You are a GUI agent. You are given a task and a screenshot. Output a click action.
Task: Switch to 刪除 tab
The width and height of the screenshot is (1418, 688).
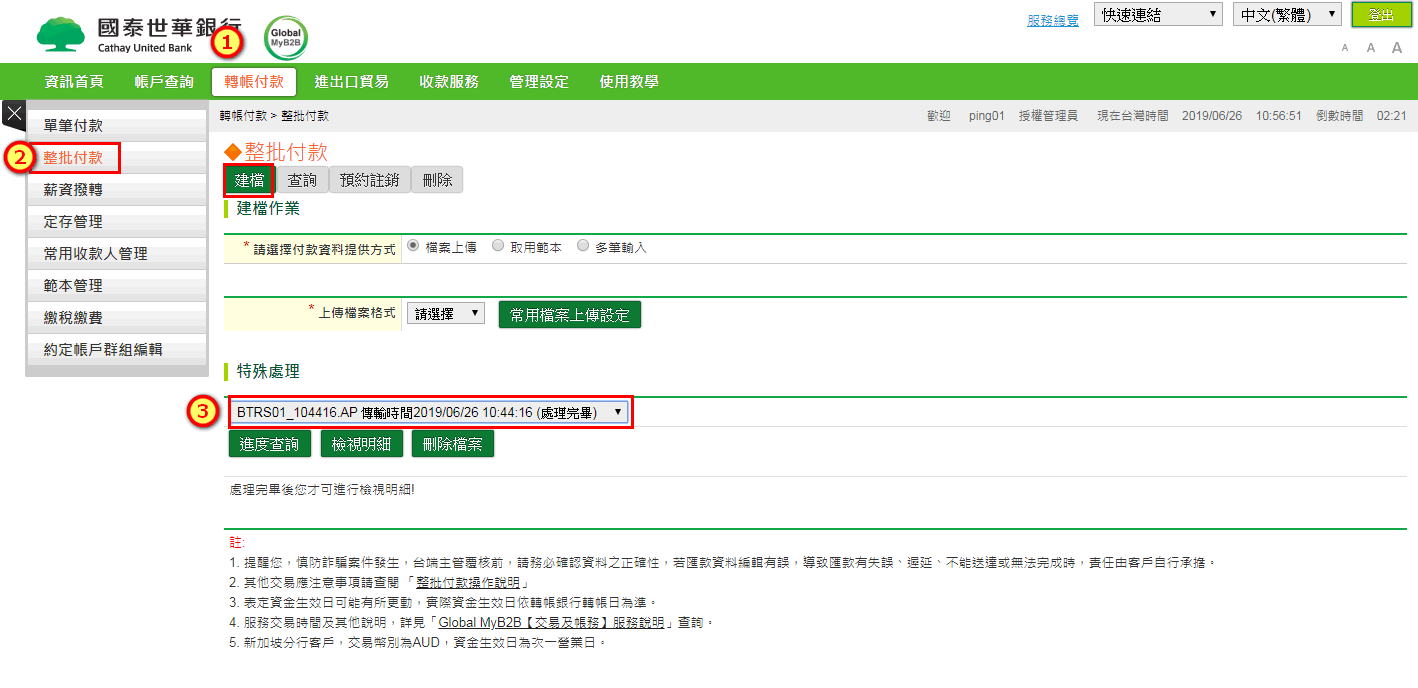(x=437, y=180)
